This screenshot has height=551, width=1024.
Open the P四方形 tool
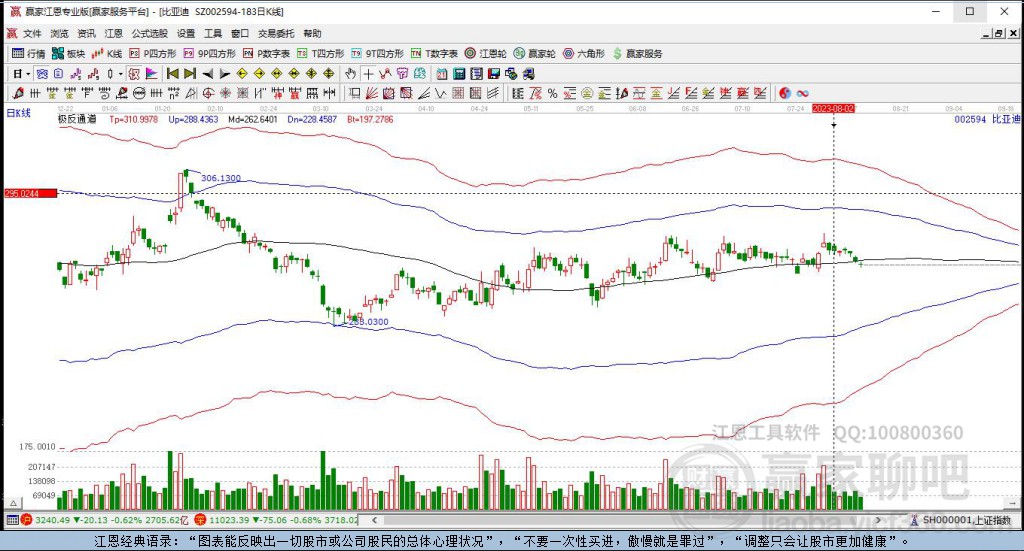(153, 54)
